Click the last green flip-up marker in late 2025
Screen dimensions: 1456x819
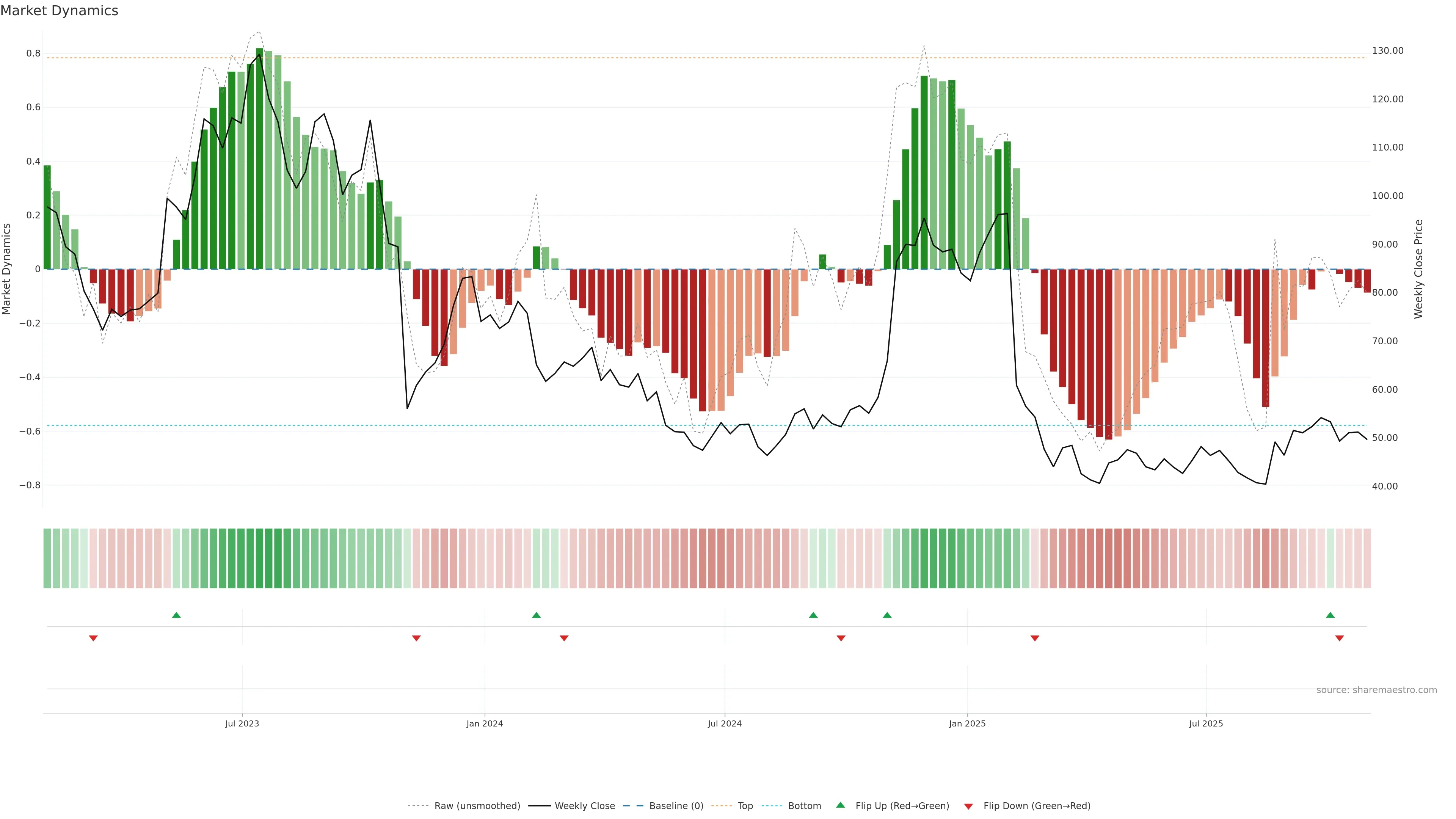click(x=1330, y=615)
